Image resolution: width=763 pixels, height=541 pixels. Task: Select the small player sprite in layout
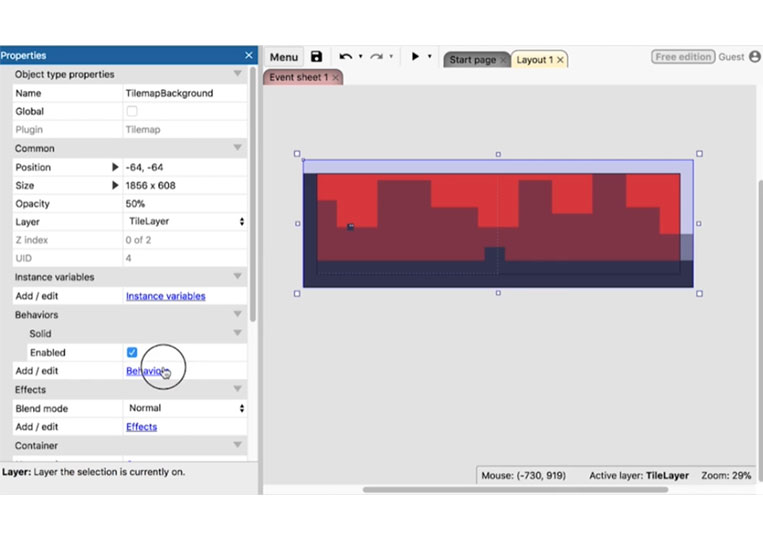click(x=350, y=227)
